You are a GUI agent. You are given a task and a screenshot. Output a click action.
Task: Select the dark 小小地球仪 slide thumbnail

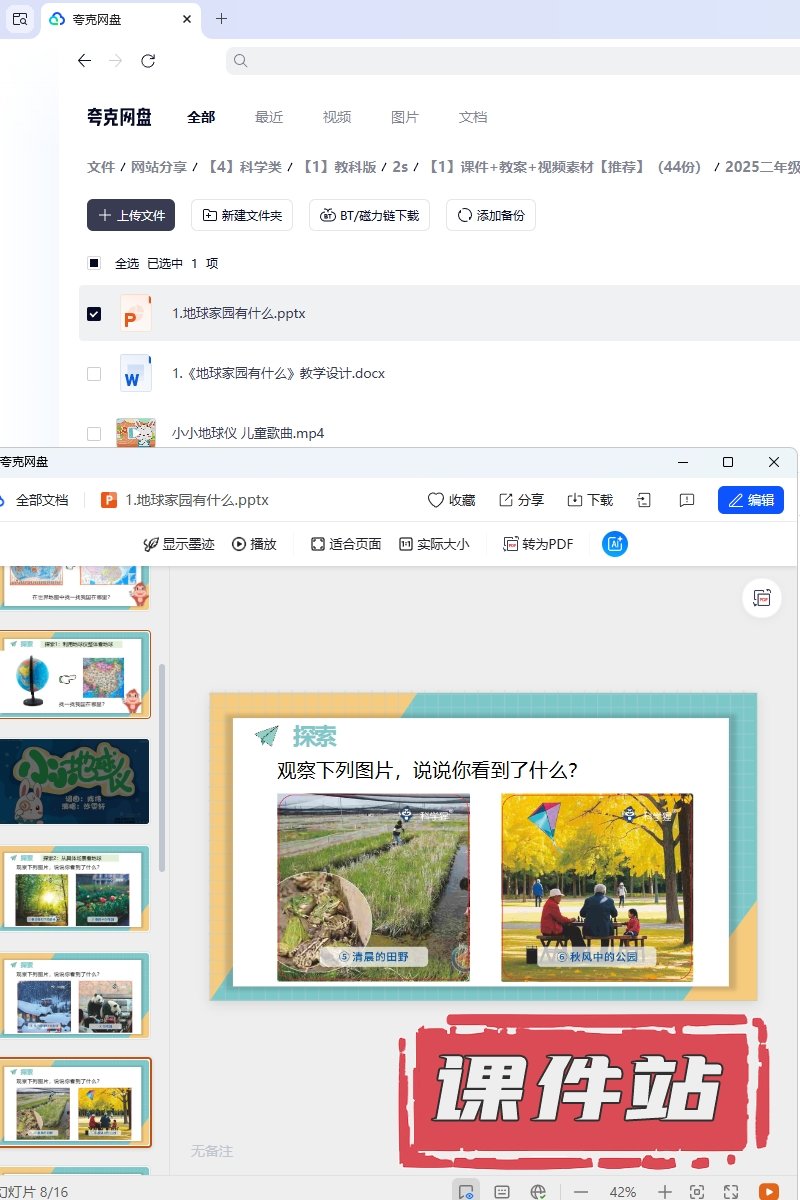[x=75, y=782]
